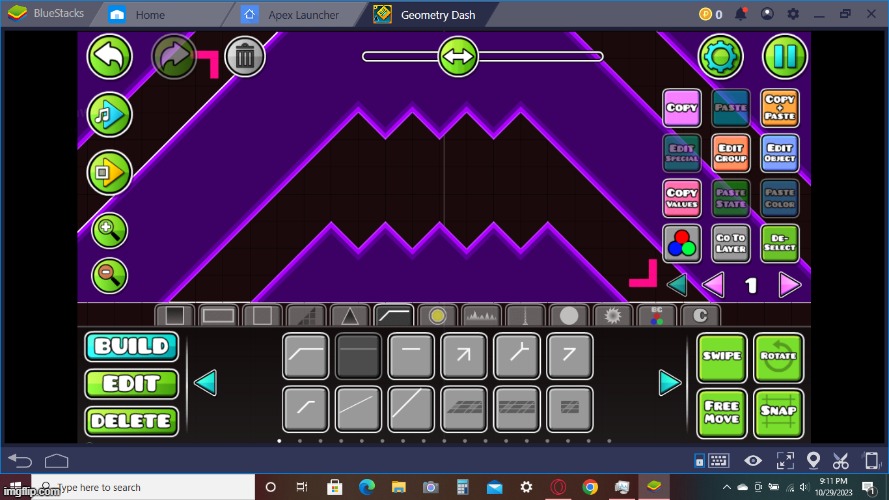Select the sawblade category tab

coord(612,315)
